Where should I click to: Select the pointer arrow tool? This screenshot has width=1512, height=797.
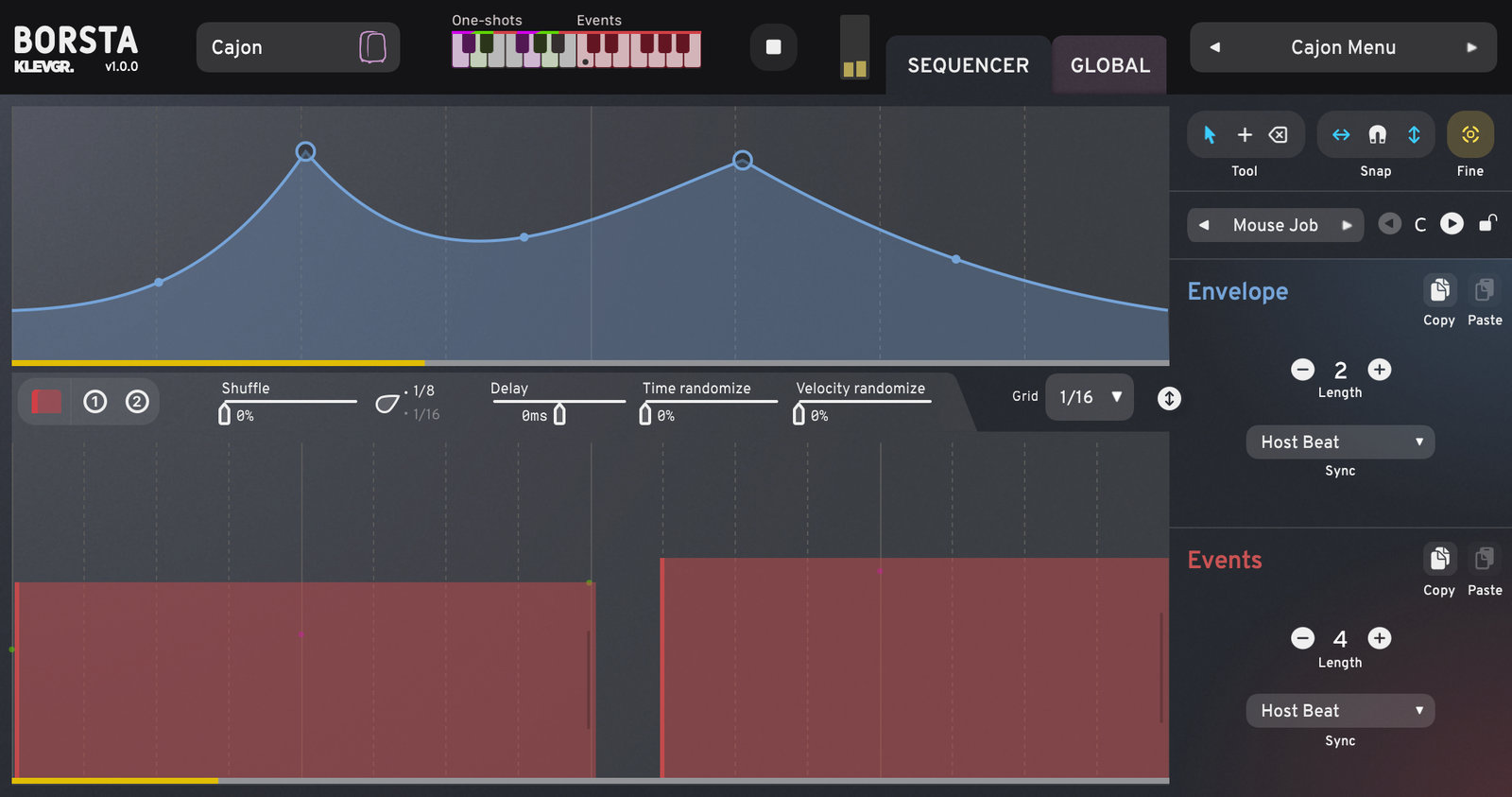(x=1210, y=135)
